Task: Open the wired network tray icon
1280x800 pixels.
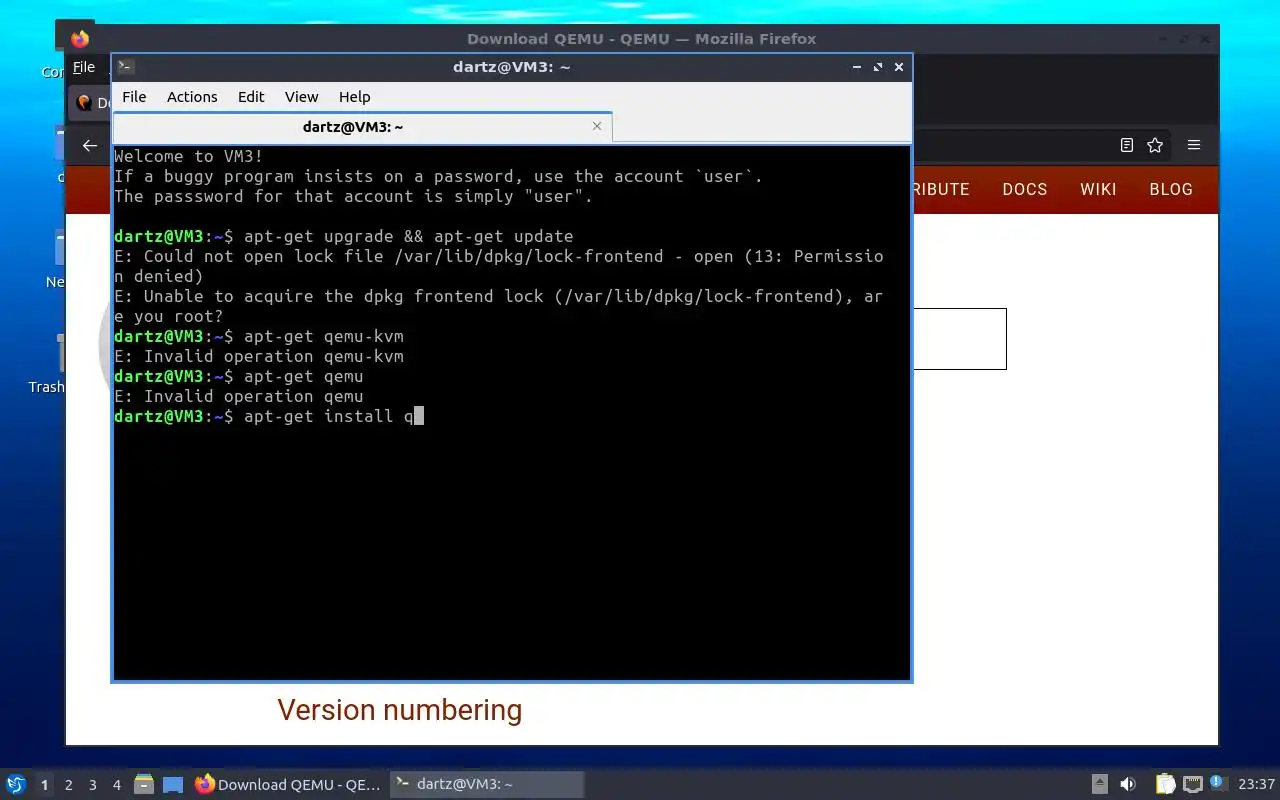Action: [1193, 784]
